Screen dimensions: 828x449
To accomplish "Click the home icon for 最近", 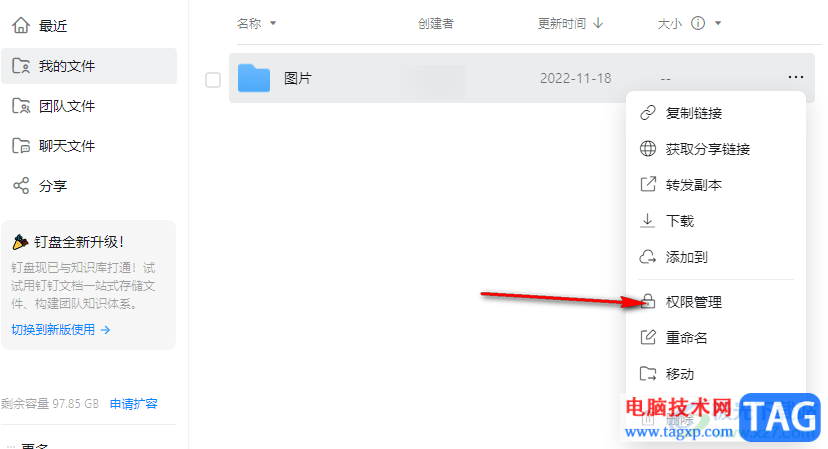I will point(21,25).
